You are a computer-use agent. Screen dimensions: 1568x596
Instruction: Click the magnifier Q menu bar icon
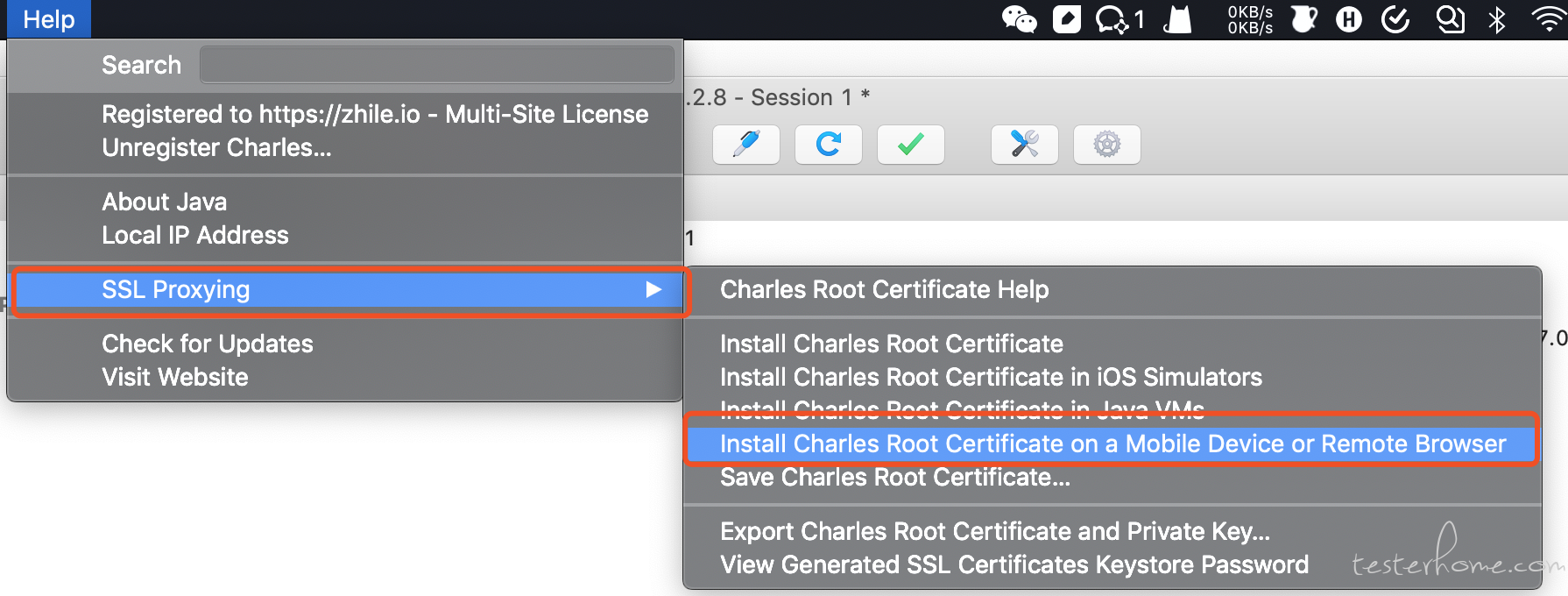coord(1451,19)
